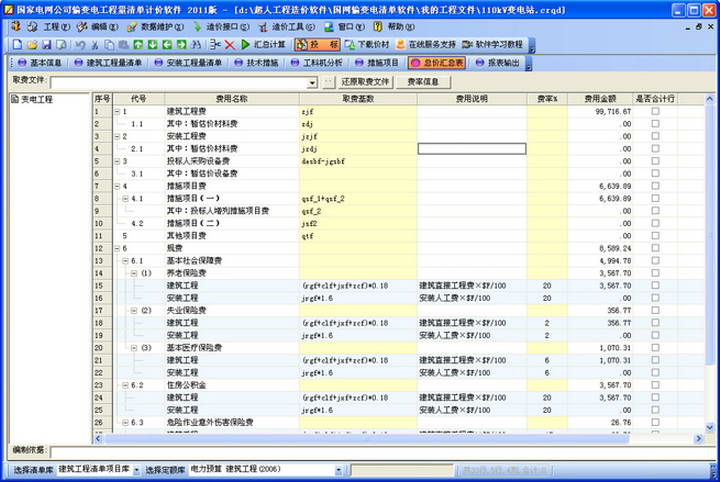Switch to 报表输出 tab
720x482 pixels.
click(497, 63)
